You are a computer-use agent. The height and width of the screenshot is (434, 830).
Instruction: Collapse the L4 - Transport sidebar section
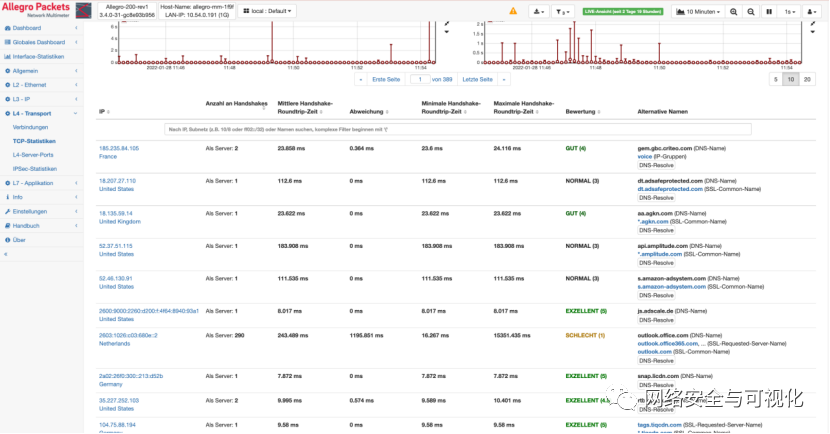[32, 113]
